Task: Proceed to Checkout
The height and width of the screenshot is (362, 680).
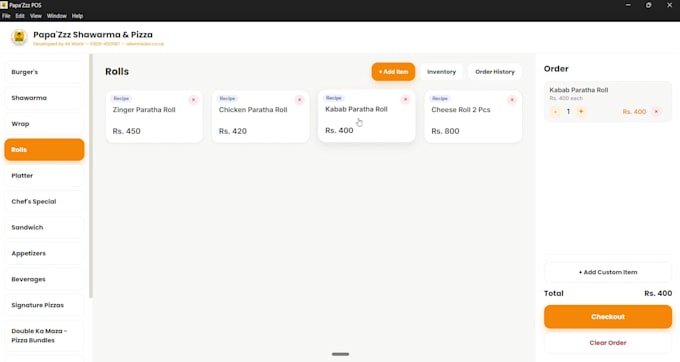Action: coord(608,316)
